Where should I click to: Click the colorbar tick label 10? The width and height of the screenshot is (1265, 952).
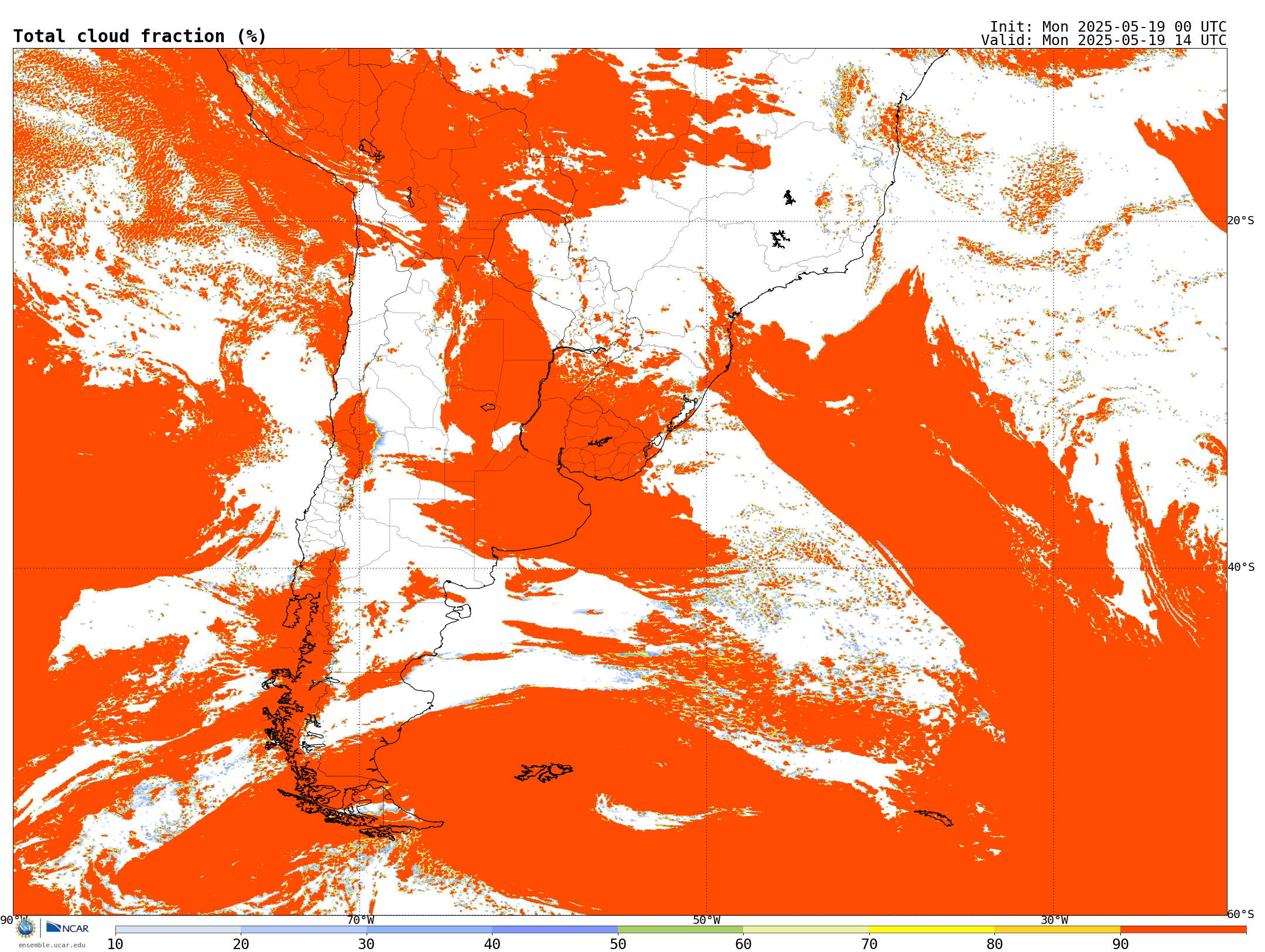(x=115, y=944)
